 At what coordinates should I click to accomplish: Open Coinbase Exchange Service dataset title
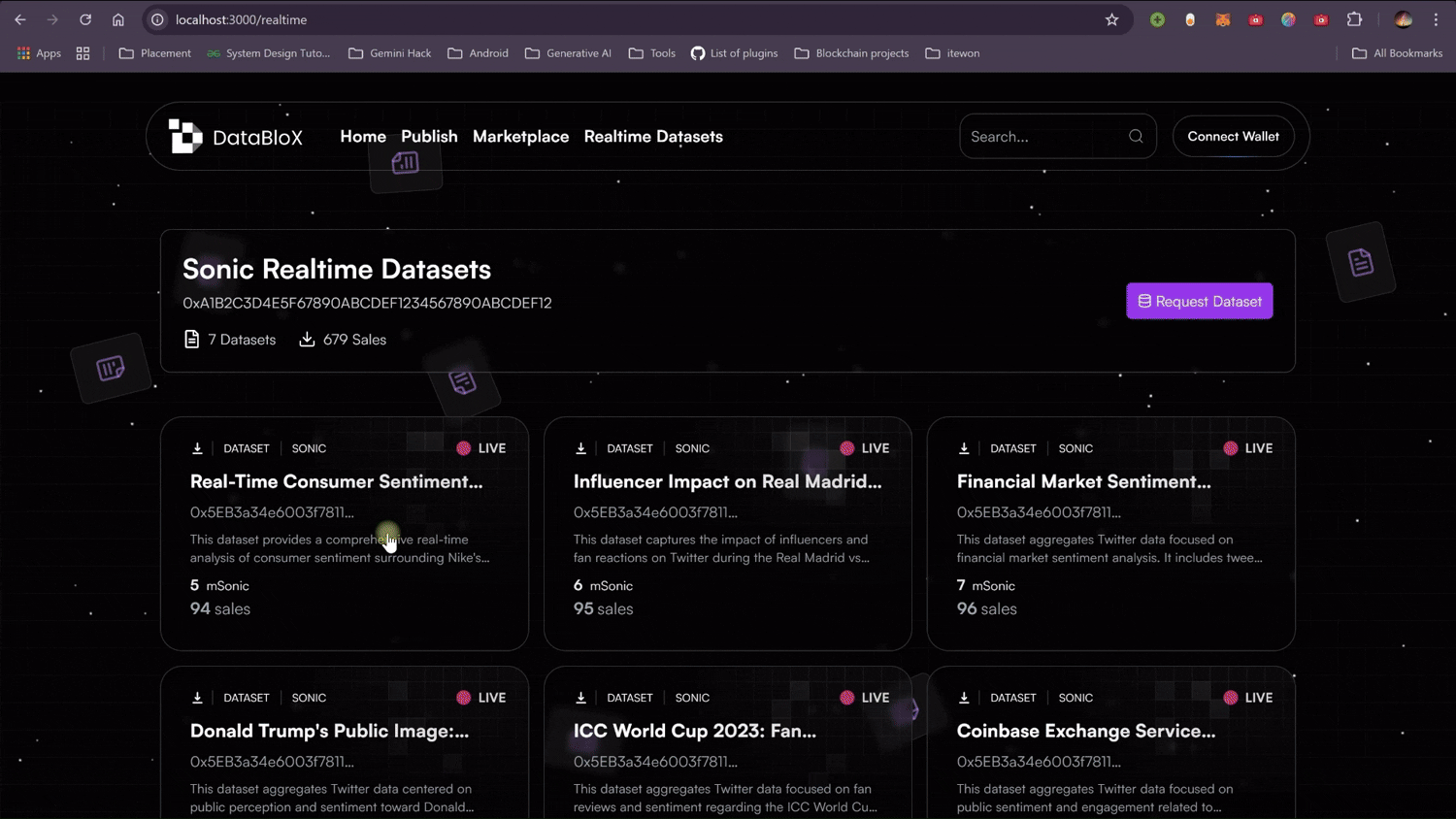[1086, 731]
